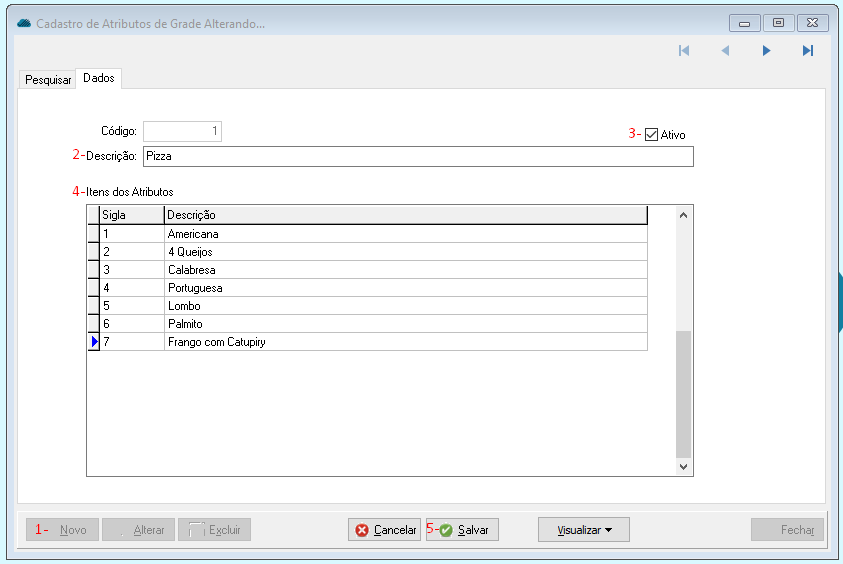This screenshot has width=843, height=564.
Task: Click the Sigla column header
Action: 131,215
